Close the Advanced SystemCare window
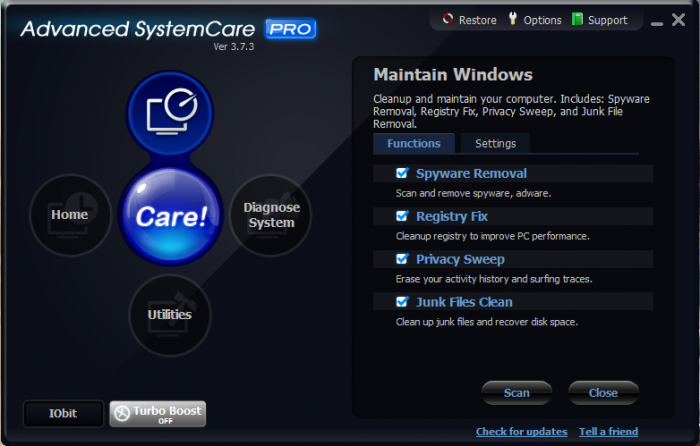Image resolution: width=700 pixels, height=446 pixels. (679, 20)
